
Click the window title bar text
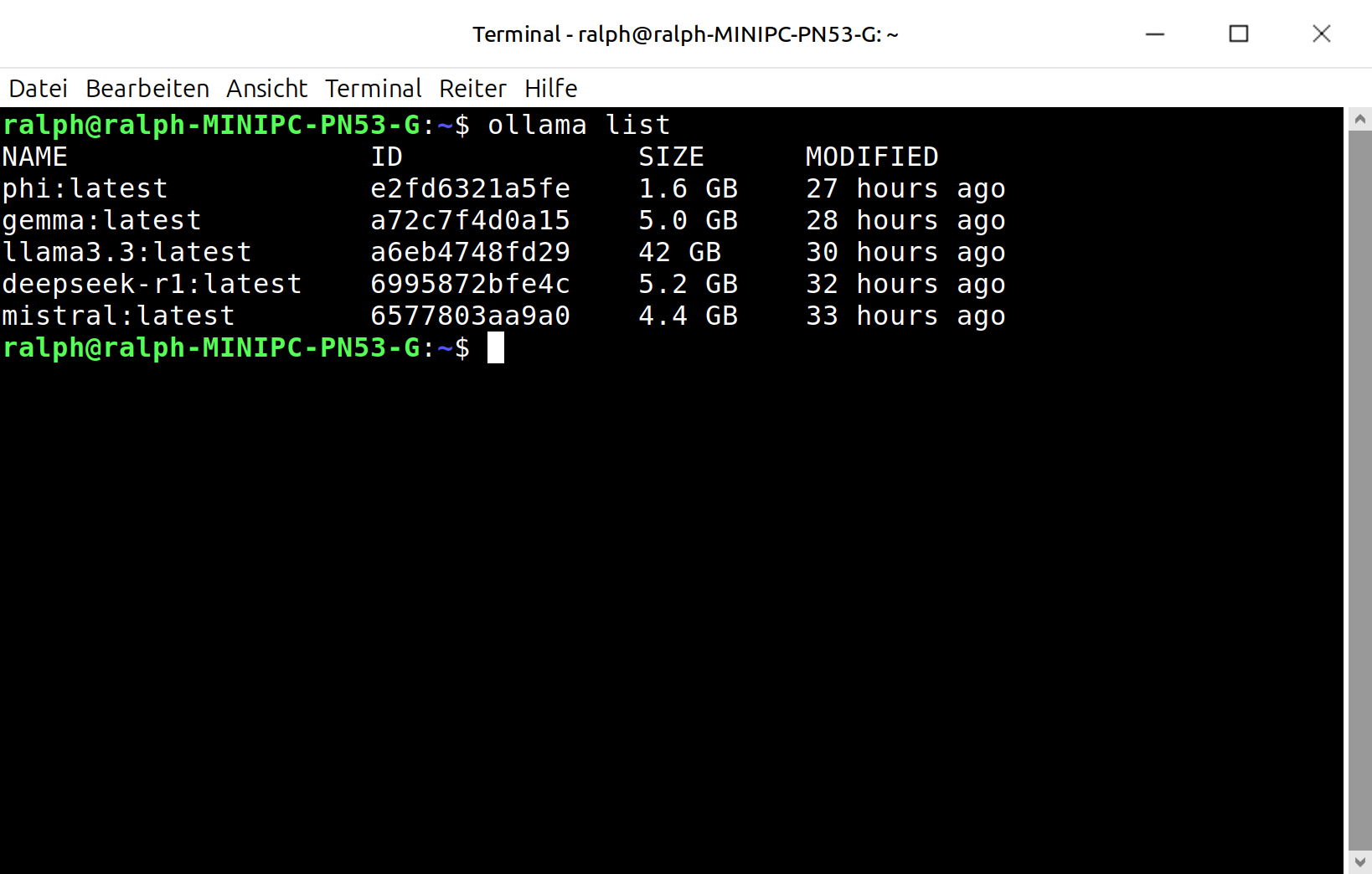[685, 34]
